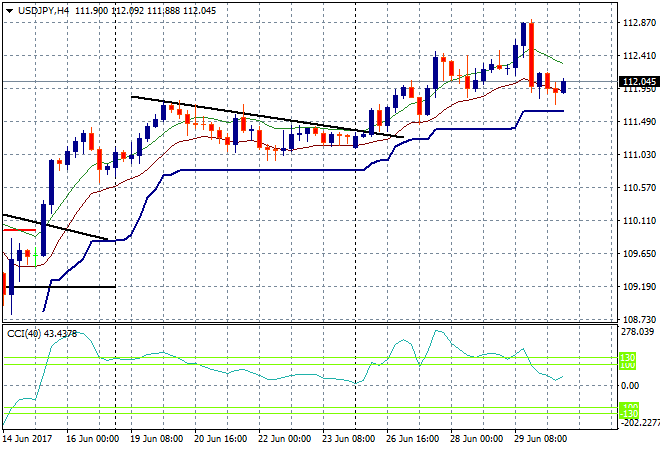Select the 22 Jun 00:00 time label

285,439
